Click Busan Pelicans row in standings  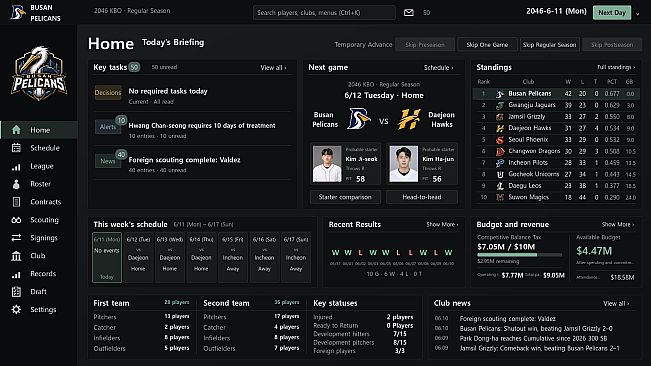click(x=556, y=94)
